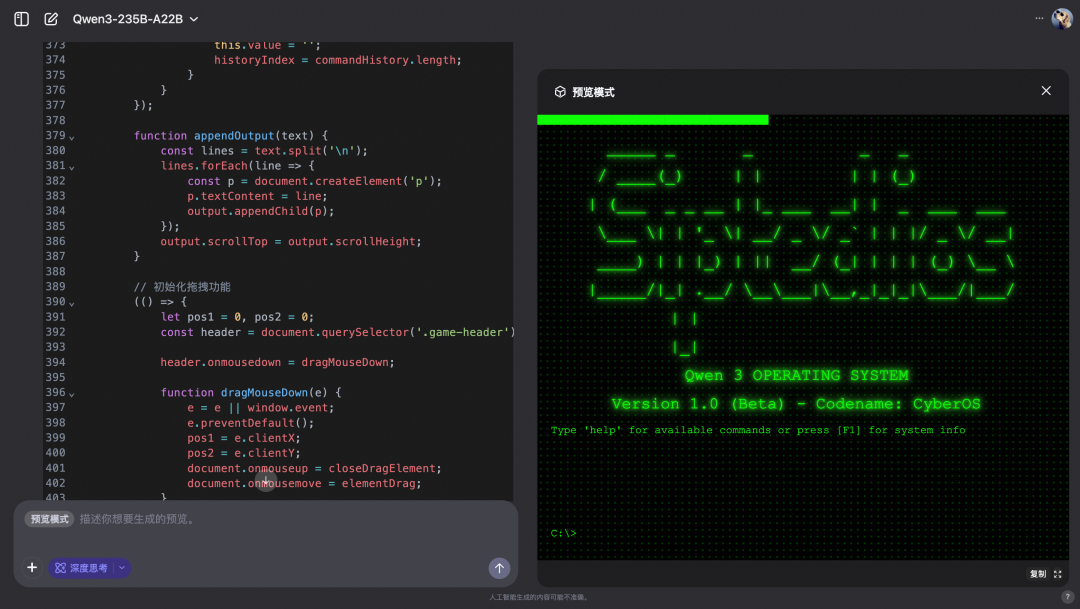The image size is (1080, 609).
Task: Click the "Type 'help' for available commands" line
Action: (758, 430)
